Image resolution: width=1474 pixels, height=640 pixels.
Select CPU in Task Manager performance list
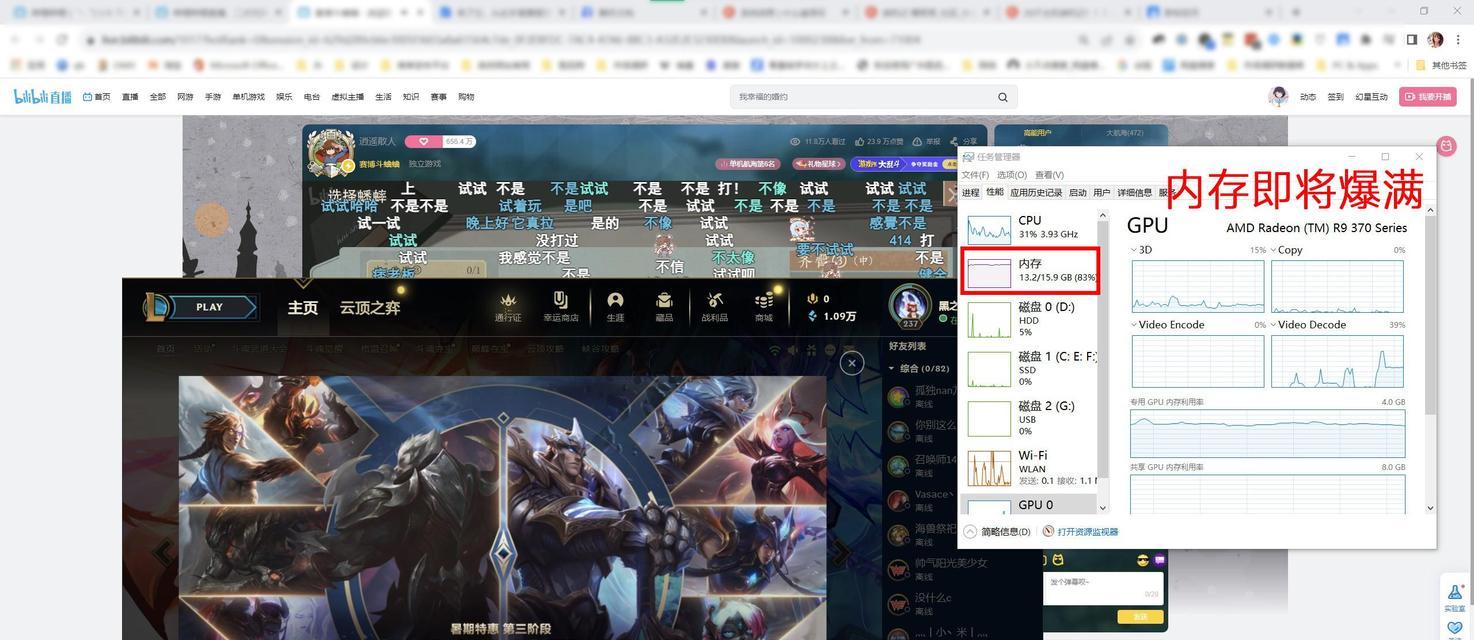[x=1029, y=227]
